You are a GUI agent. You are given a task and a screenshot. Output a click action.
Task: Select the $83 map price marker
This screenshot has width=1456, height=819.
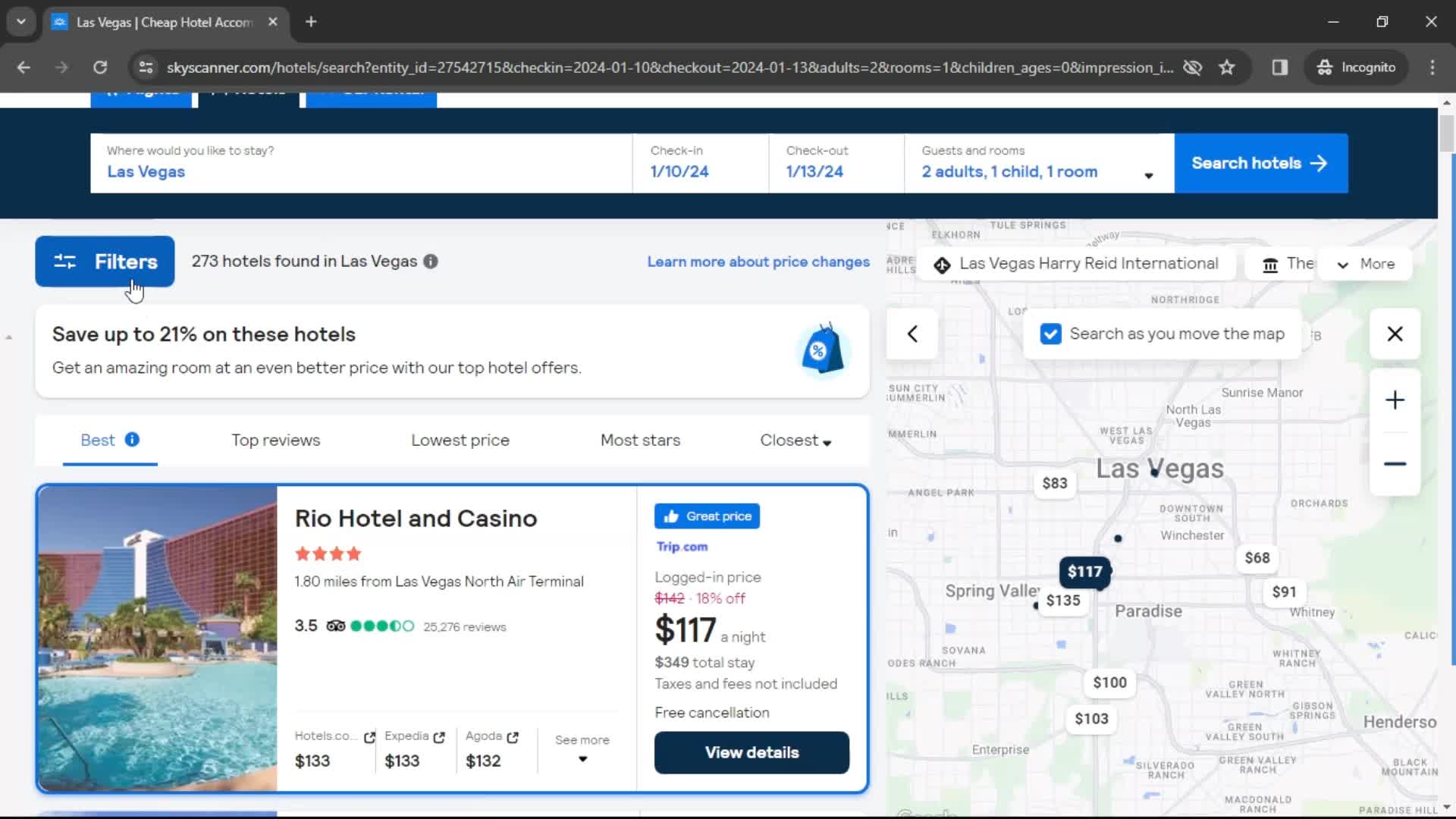[1055, 483]
